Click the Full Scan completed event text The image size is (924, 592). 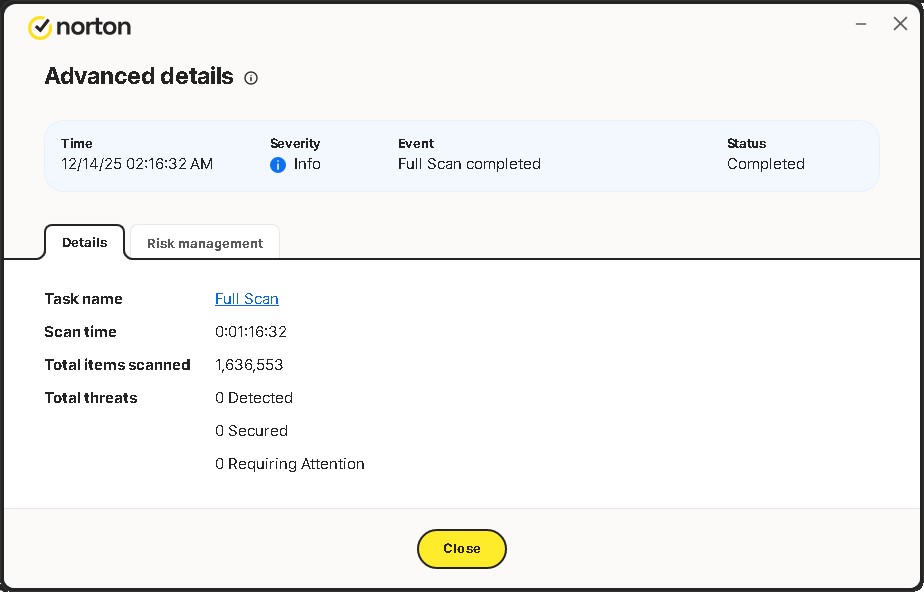(x=469, y=164)
